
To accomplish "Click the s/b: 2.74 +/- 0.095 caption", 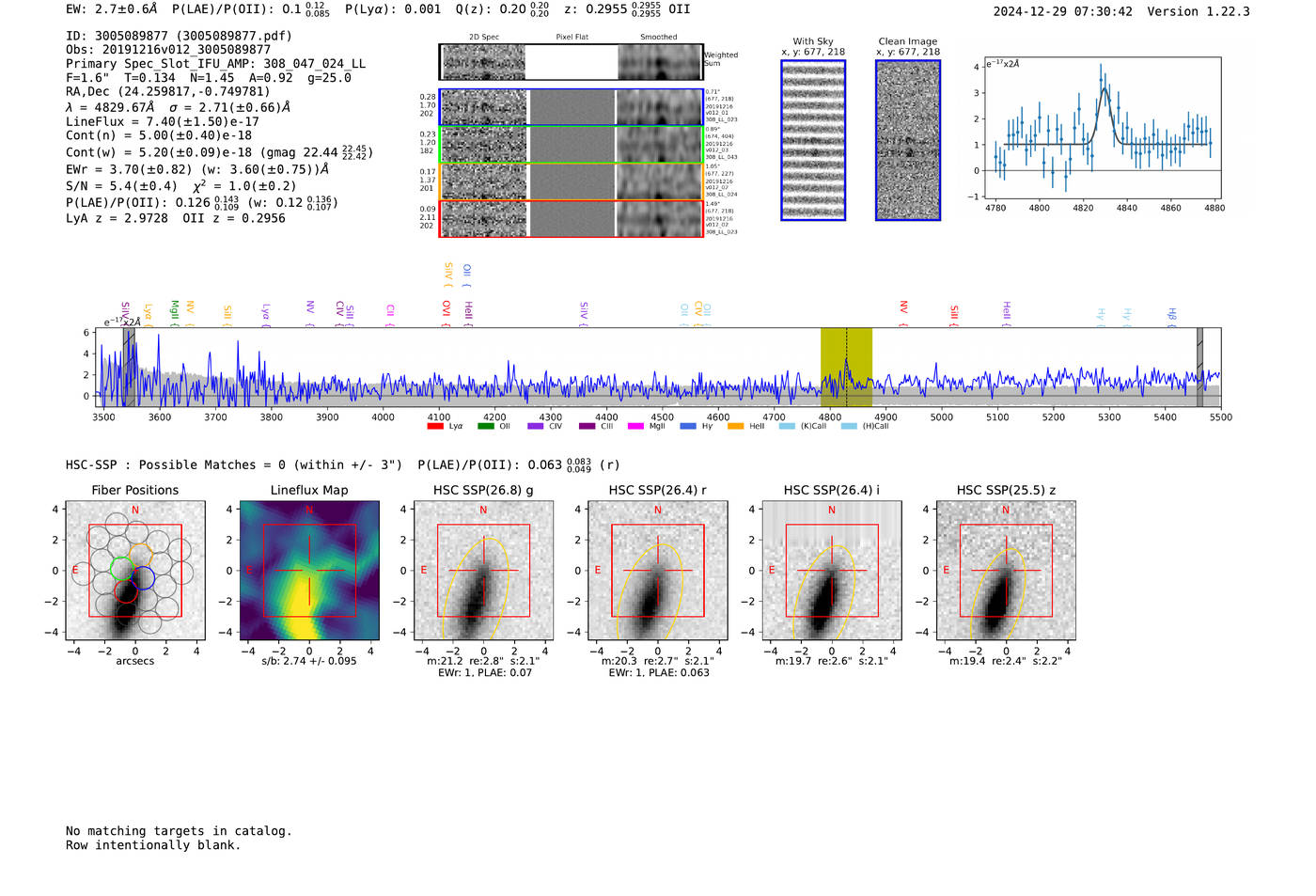I will [x=309, y=661].
